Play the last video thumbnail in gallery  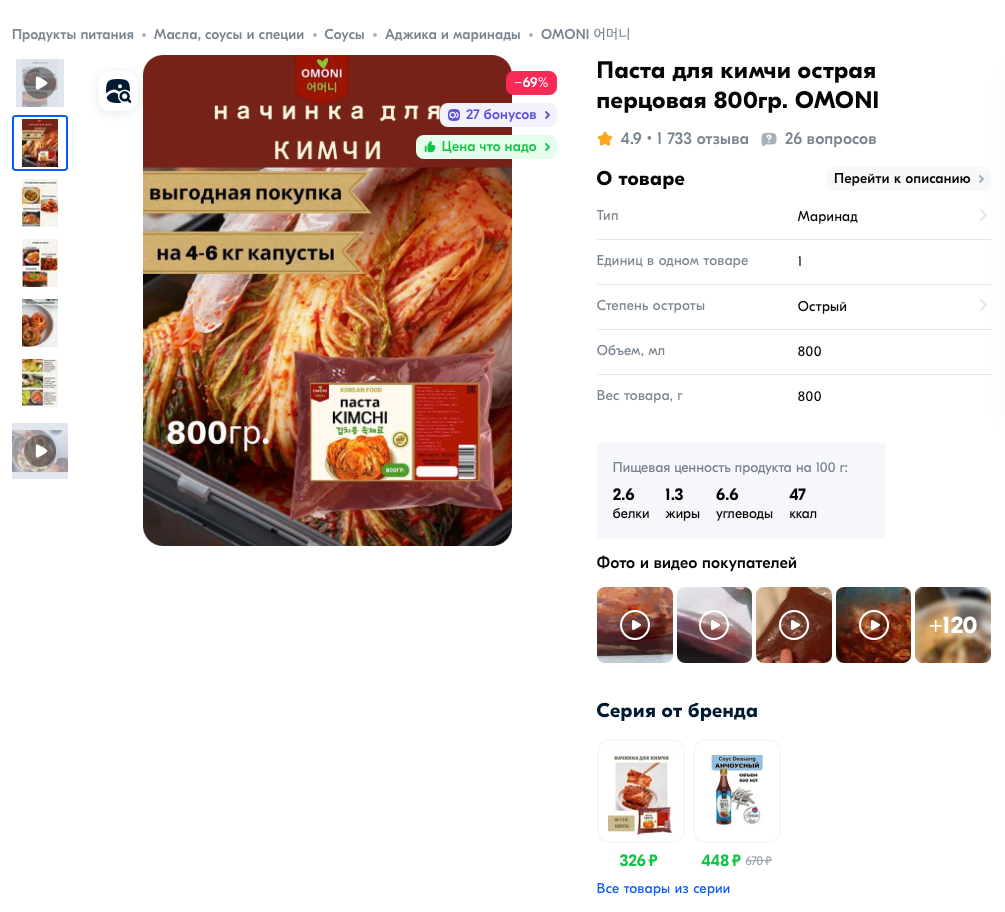[x=40, y=451]
